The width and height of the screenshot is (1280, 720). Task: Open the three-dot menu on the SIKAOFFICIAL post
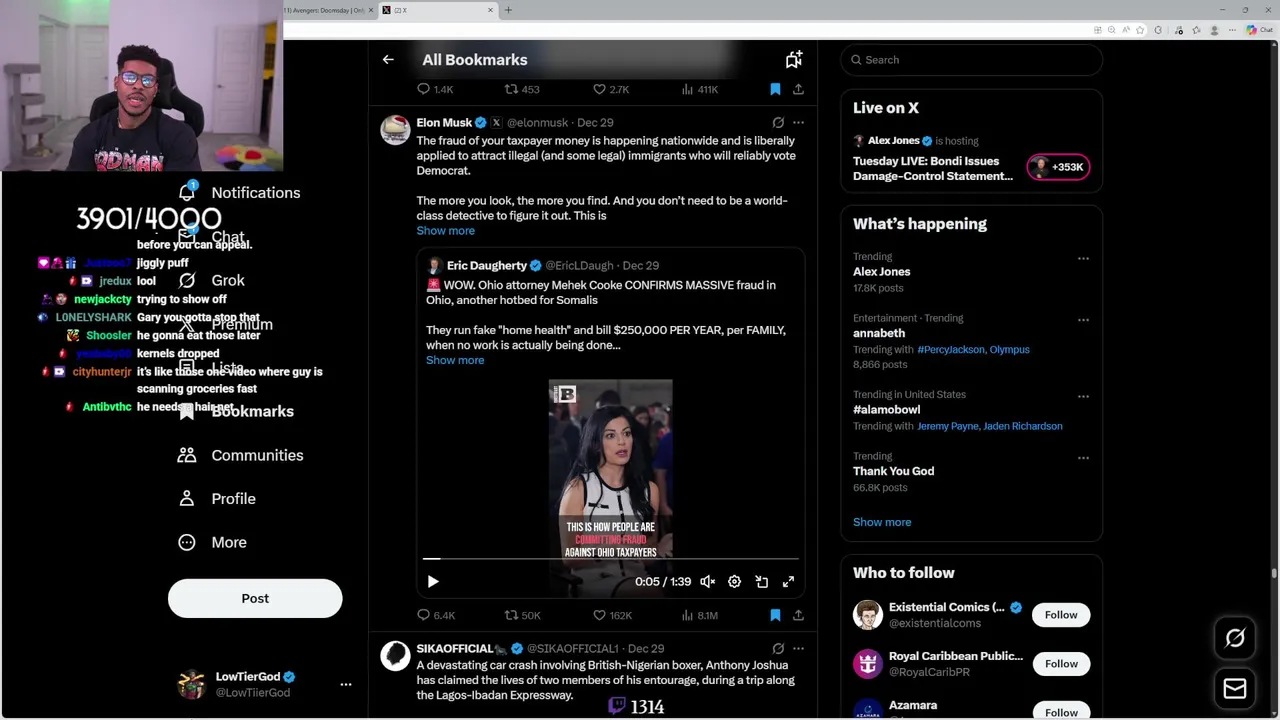pyautogui.click(x=798, y=649)
